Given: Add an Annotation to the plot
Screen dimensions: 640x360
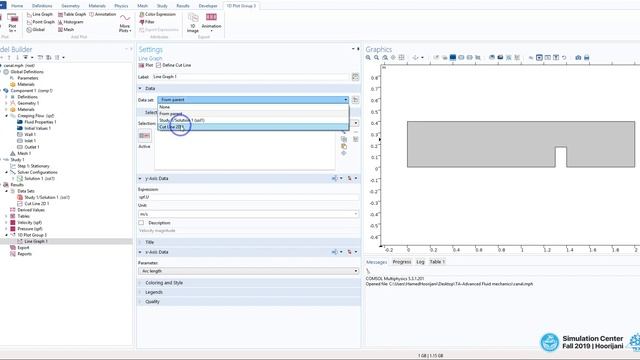Looking at the screenshot, I should click(102, 14).
